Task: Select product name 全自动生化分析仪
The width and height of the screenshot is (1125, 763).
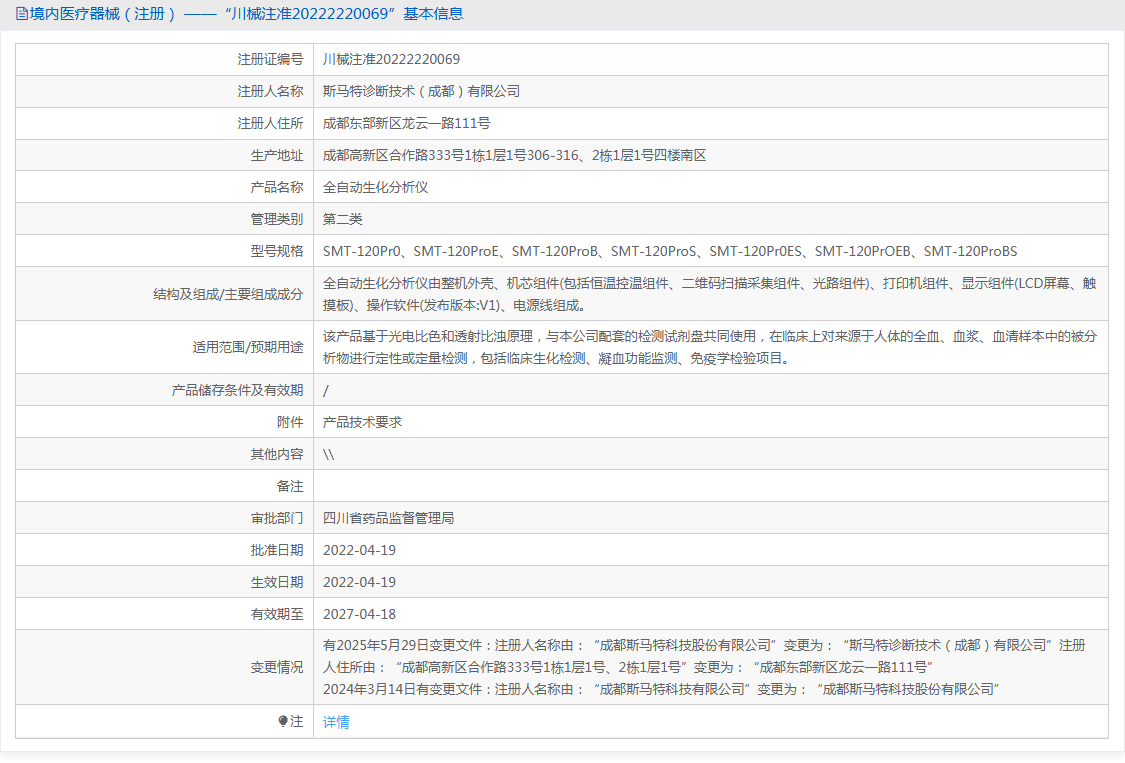Action: [375, 187]
